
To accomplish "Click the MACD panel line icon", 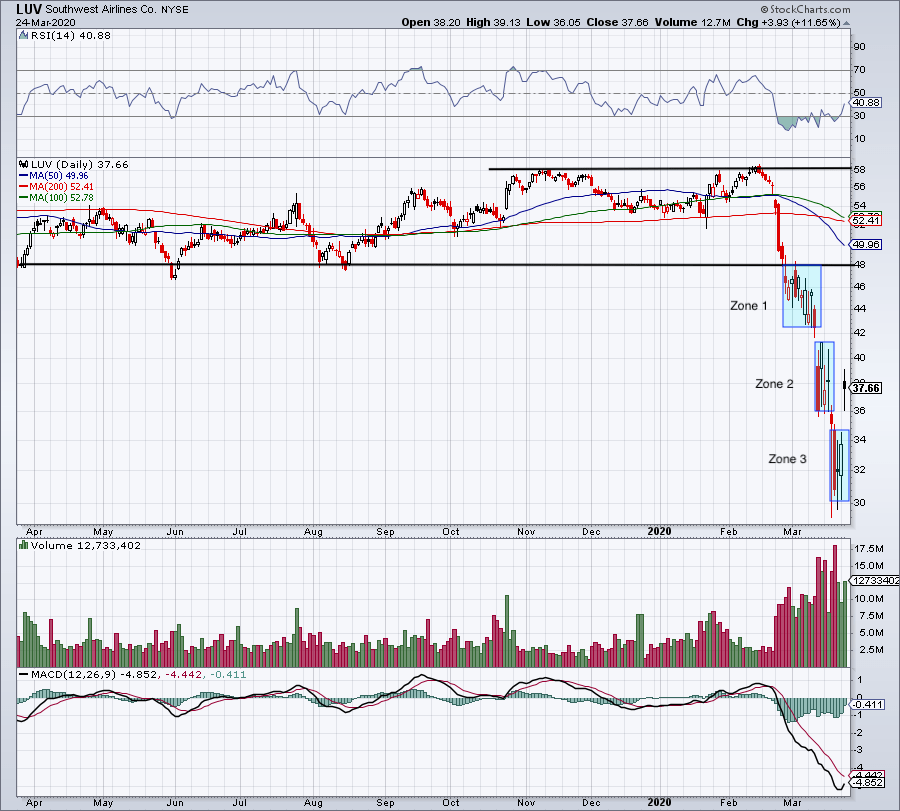I will tap(22, 675).
